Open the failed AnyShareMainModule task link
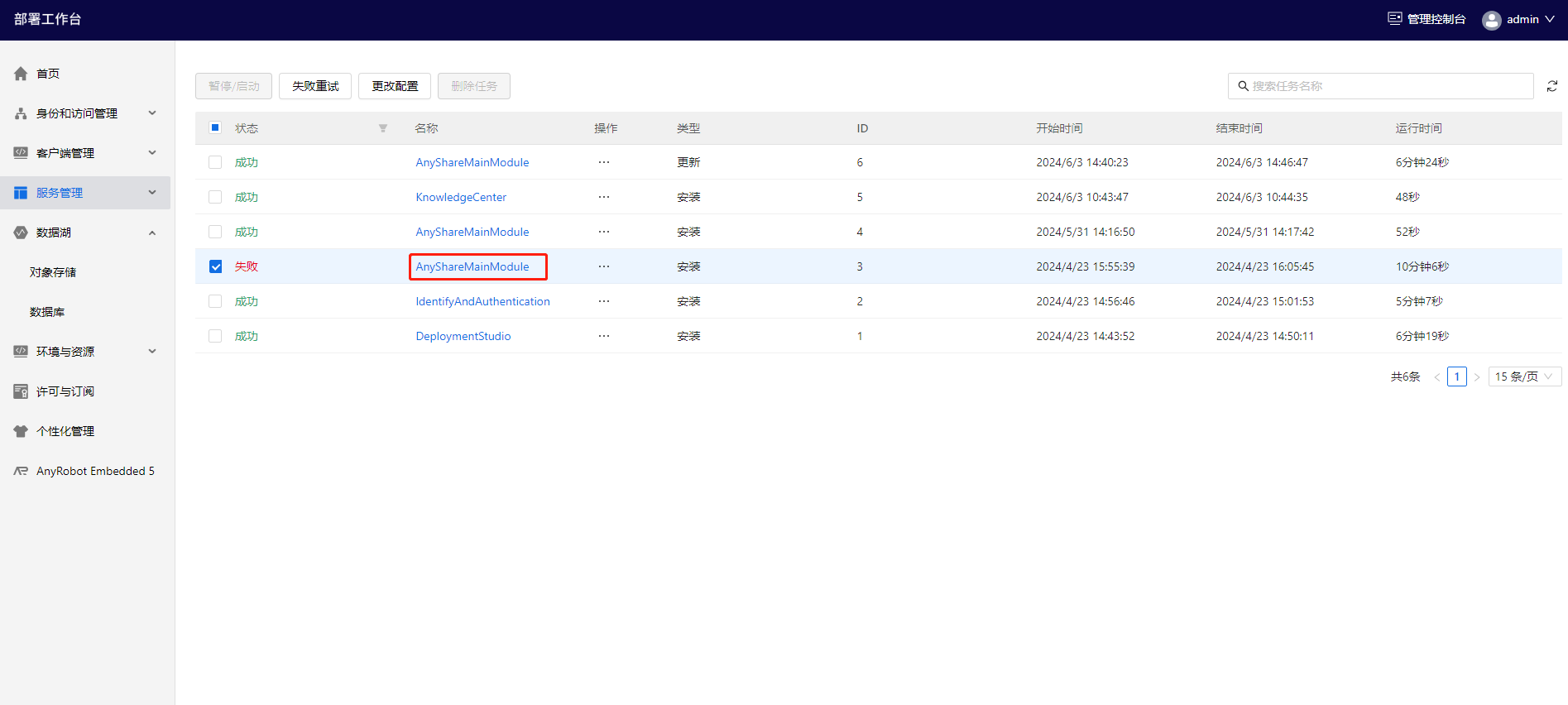The image size is (1568, 705). click(472, 266)
